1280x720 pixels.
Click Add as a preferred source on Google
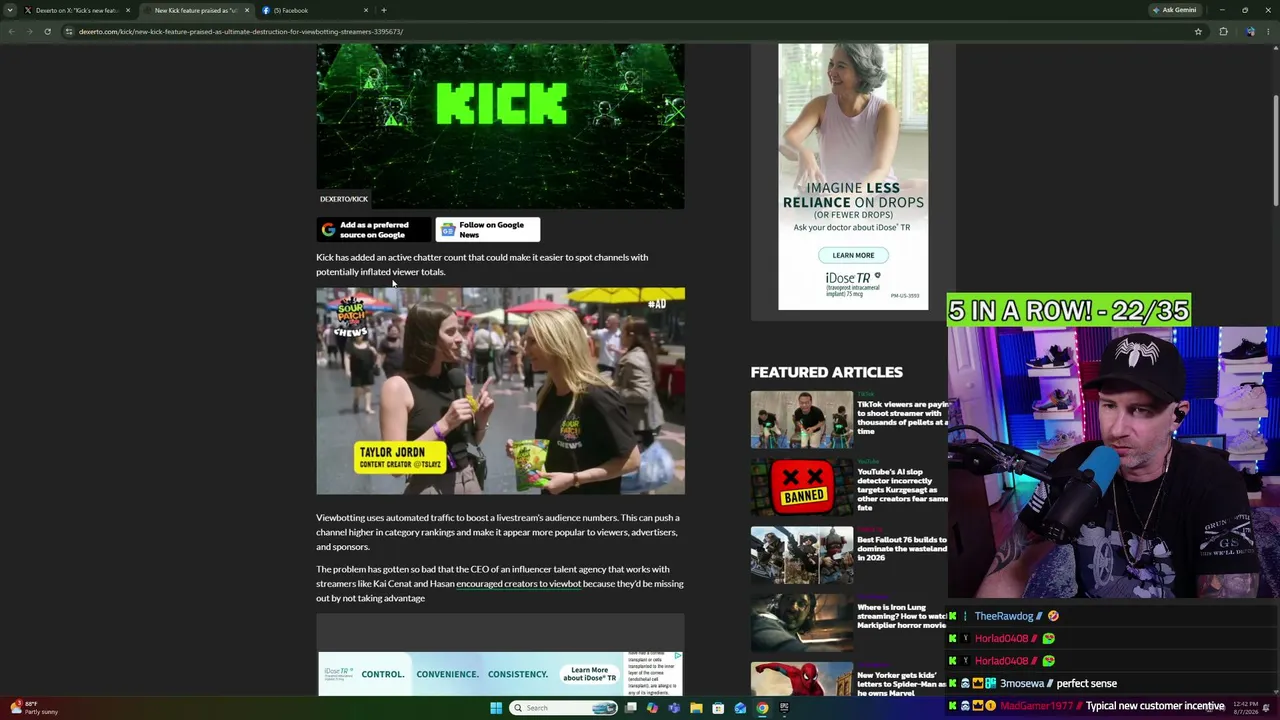374,230
